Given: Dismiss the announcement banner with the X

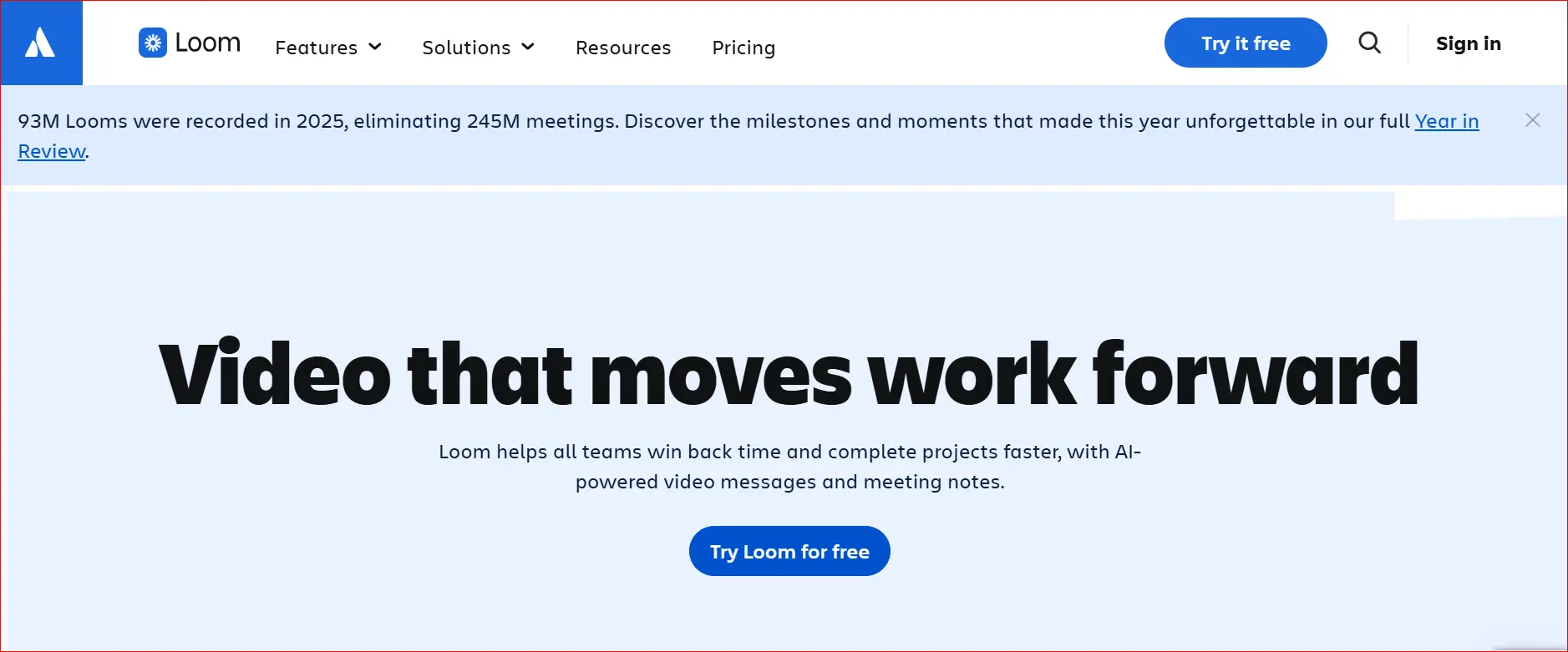Looking at the screenshot, I should (x=1532, y=120).
